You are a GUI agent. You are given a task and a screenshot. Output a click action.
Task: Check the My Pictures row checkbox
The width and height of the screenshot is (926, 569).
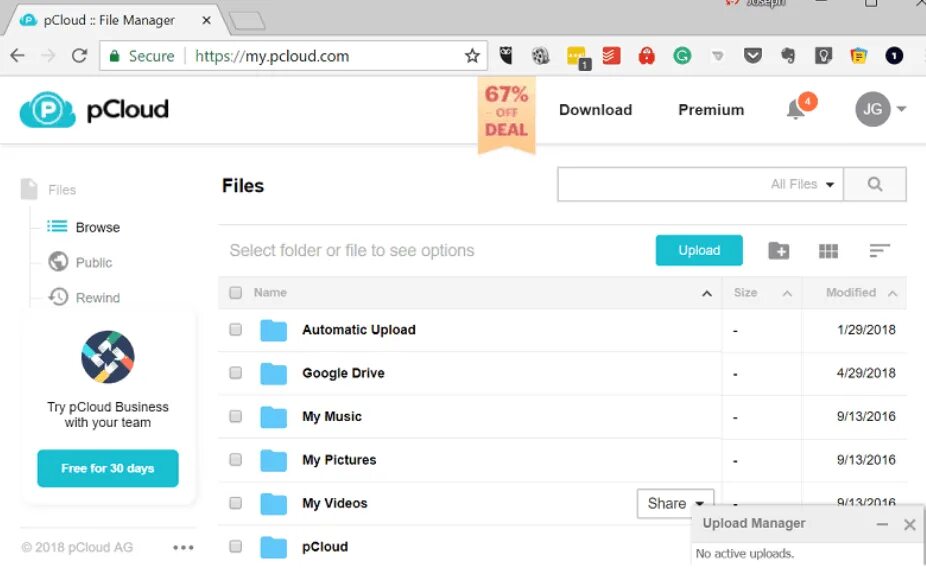[x=236, y=459]
